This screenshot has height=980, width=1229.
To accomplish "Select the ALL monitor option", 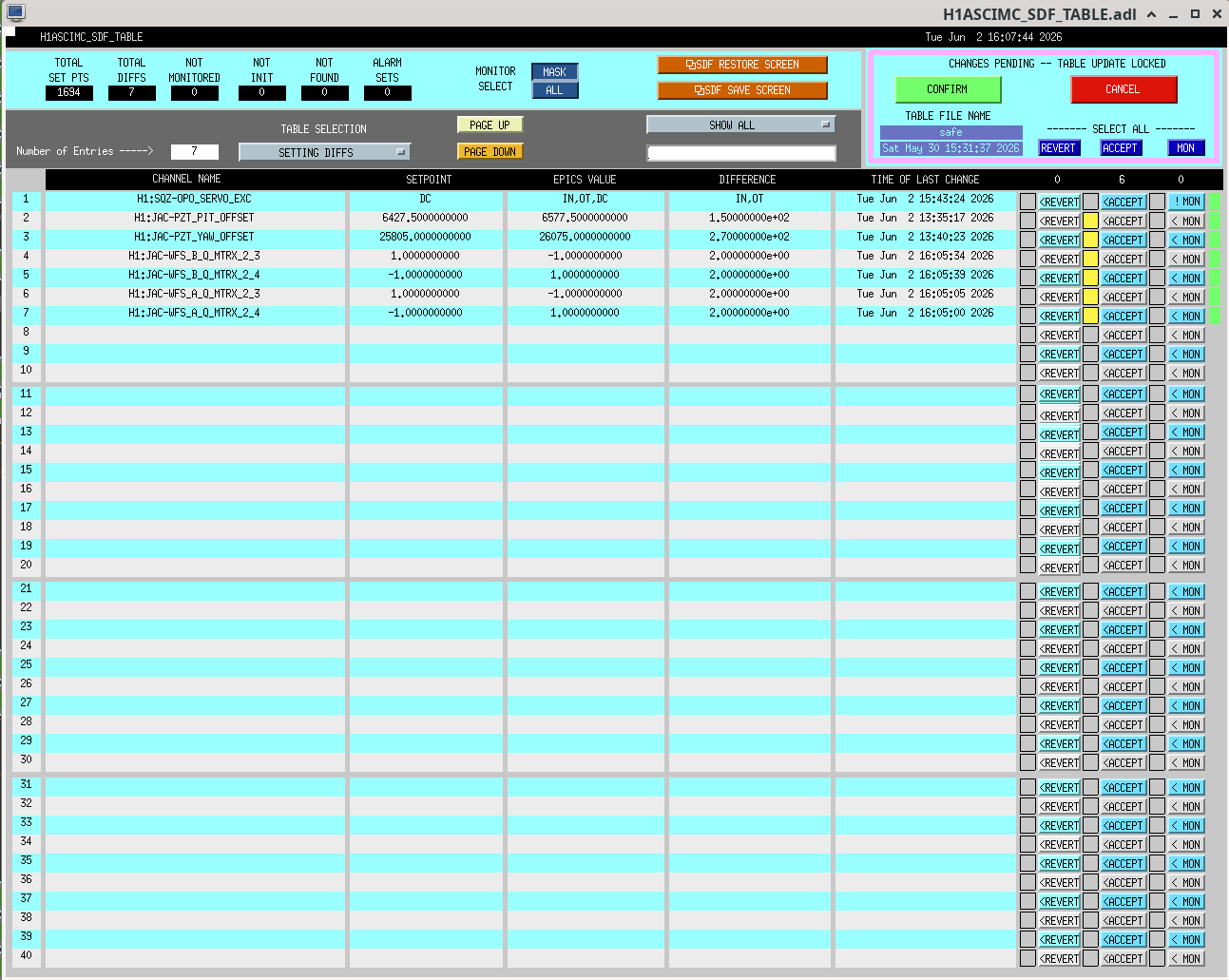I will (x=555, y=90).
